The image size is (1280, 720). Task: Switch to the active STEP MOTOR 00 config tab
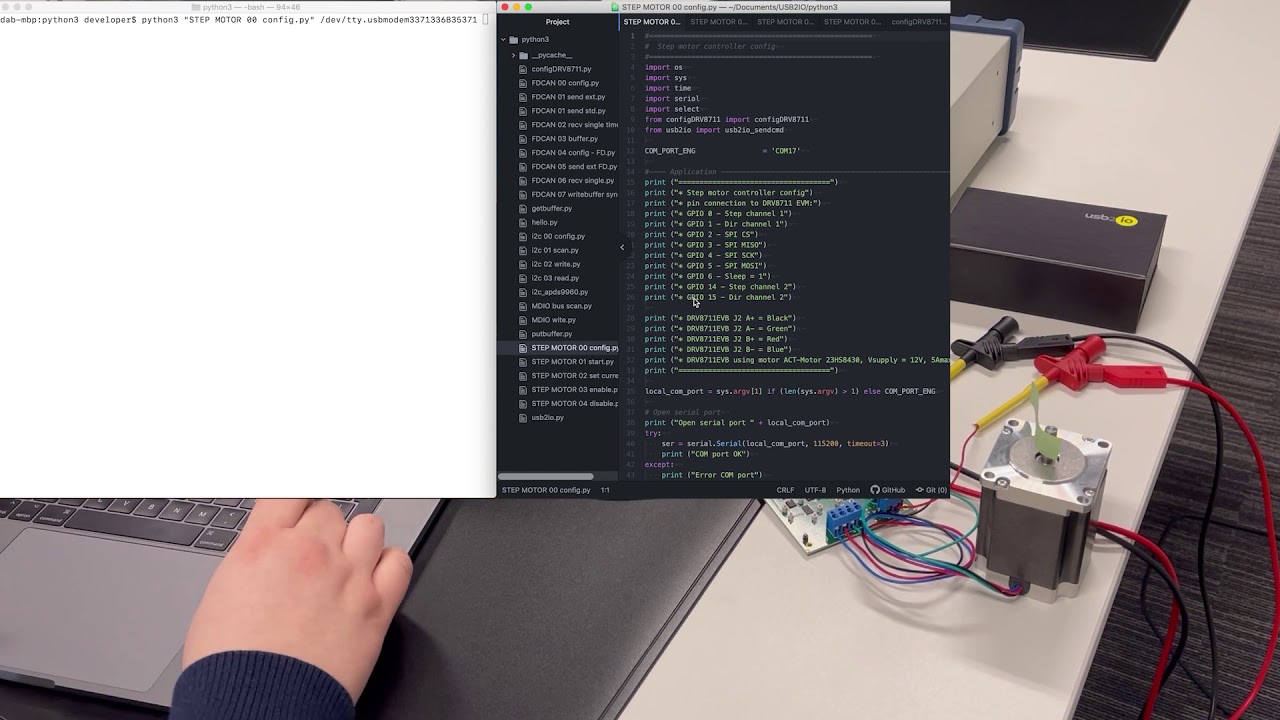tap(651, 22)
